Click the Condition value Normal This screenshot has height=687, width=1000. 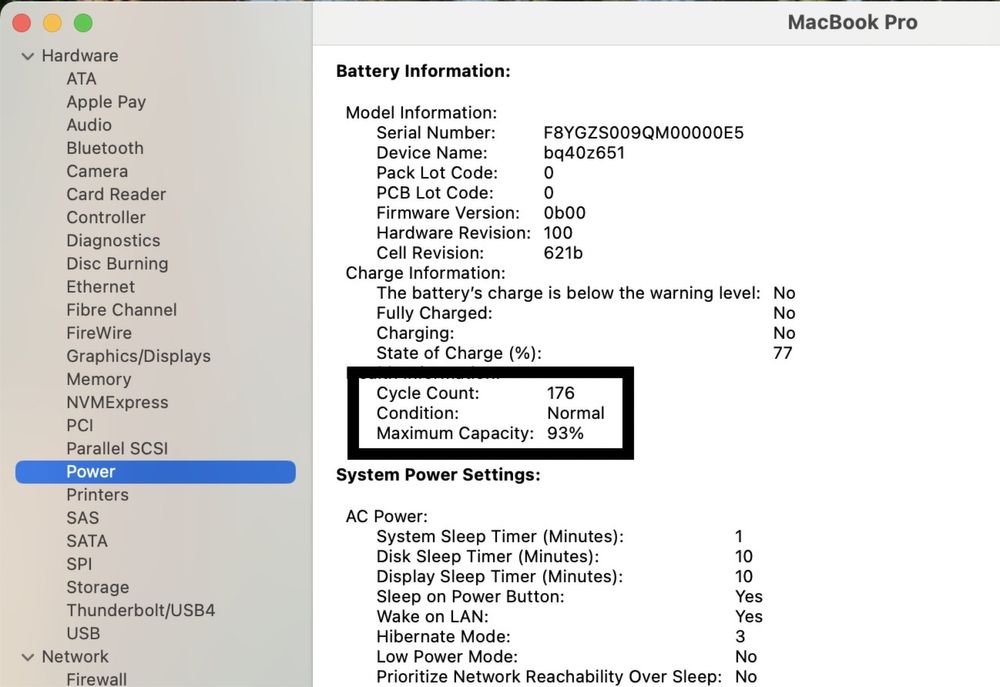576,413
